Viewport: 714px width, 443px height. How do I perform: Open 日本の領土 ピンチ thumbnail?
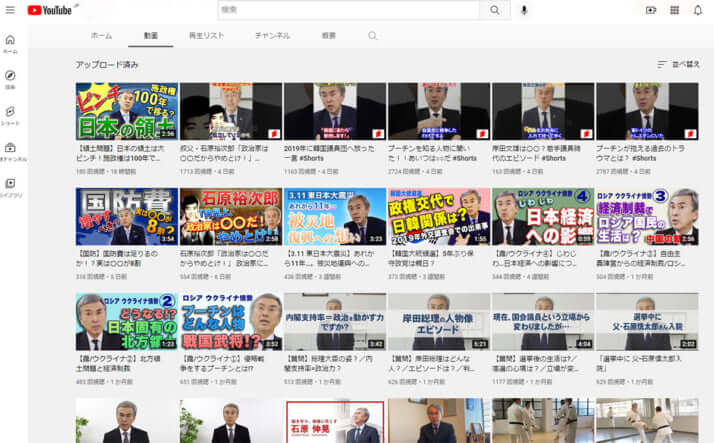(x=127, y=111)
